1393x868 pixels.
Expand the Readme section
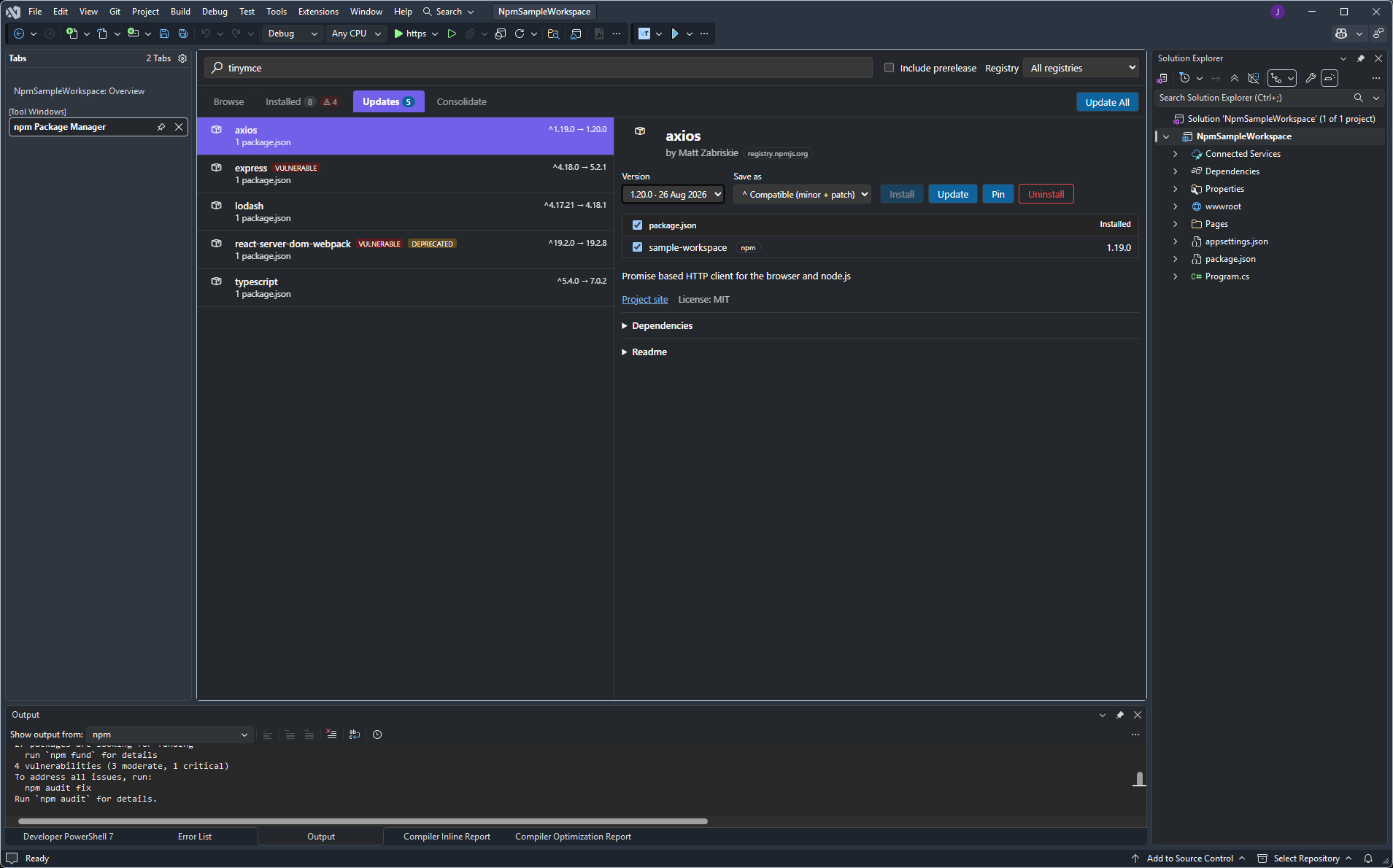point(644,352)
